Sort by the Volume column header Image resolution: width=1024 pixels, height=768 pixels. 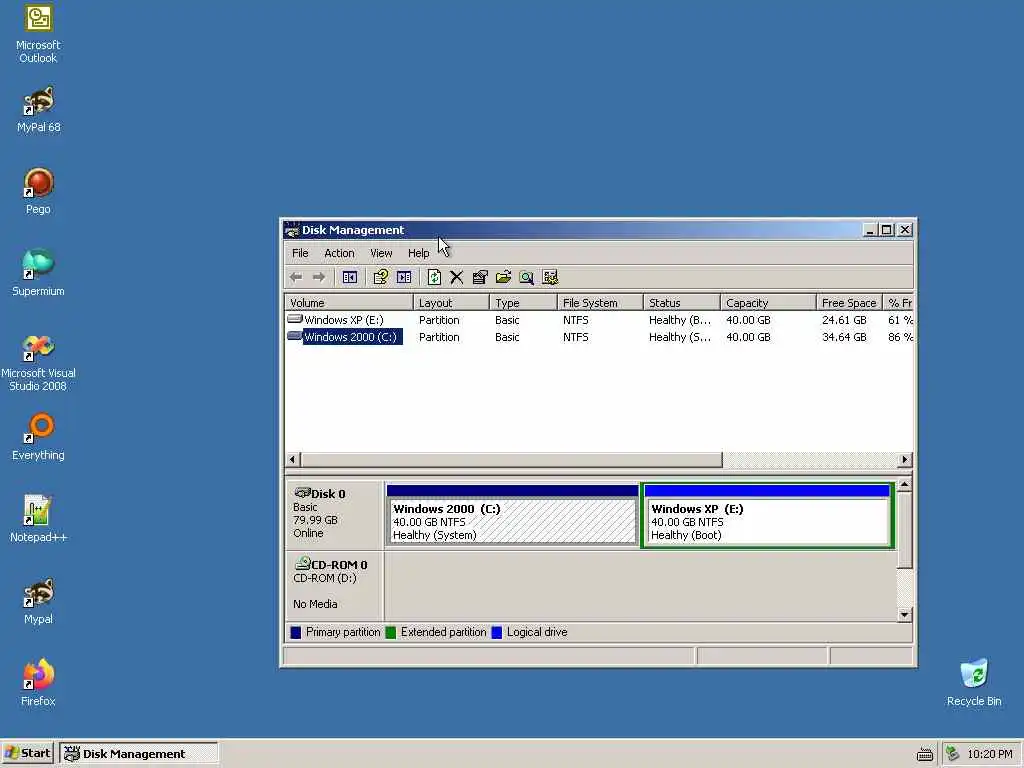[x=349, y=303]
